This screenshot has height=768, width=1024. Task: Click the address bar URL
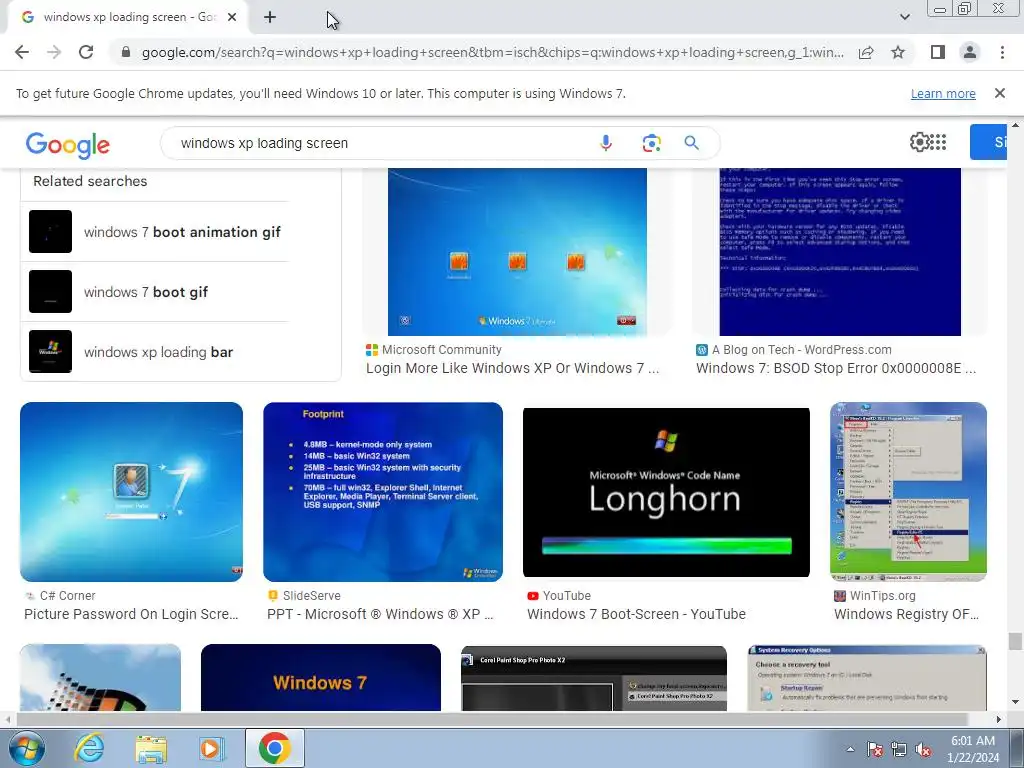[x=492, y=52]
